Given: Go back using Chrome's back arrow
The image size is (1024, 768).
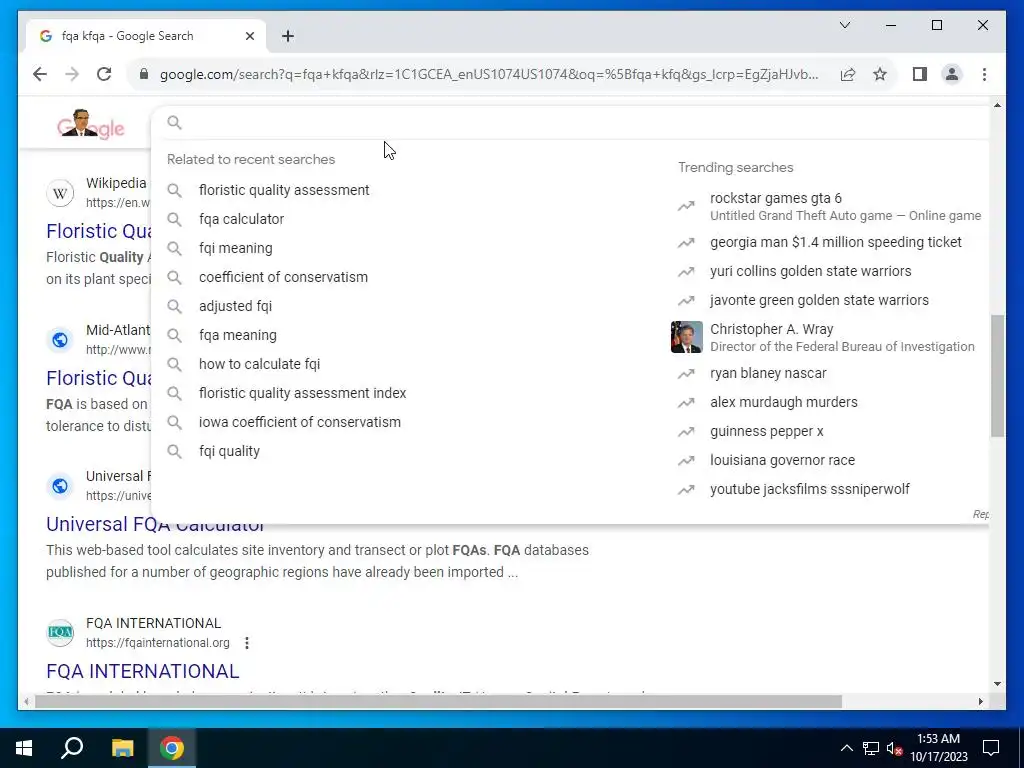Looking at the screenshot, I should [x=40, y=74].
